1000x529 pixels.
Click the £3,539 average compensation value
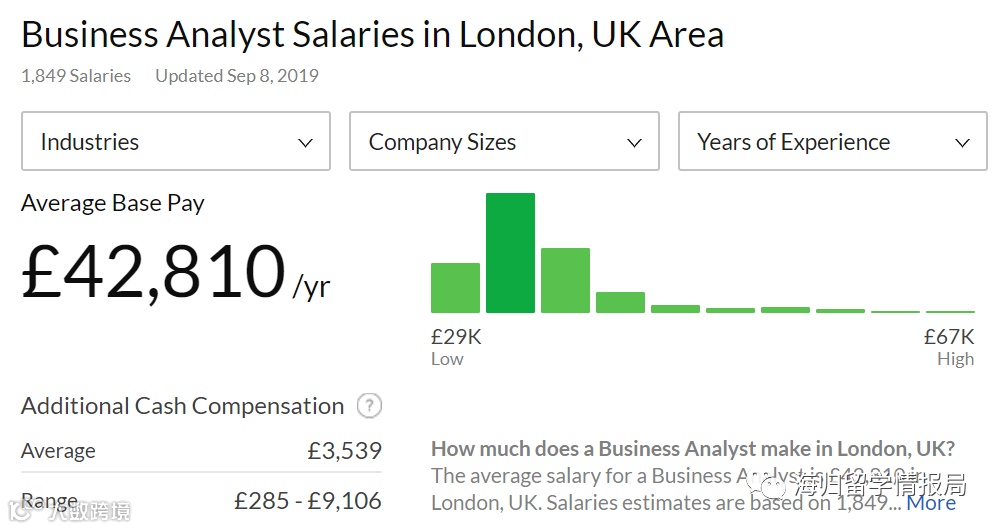344,451
